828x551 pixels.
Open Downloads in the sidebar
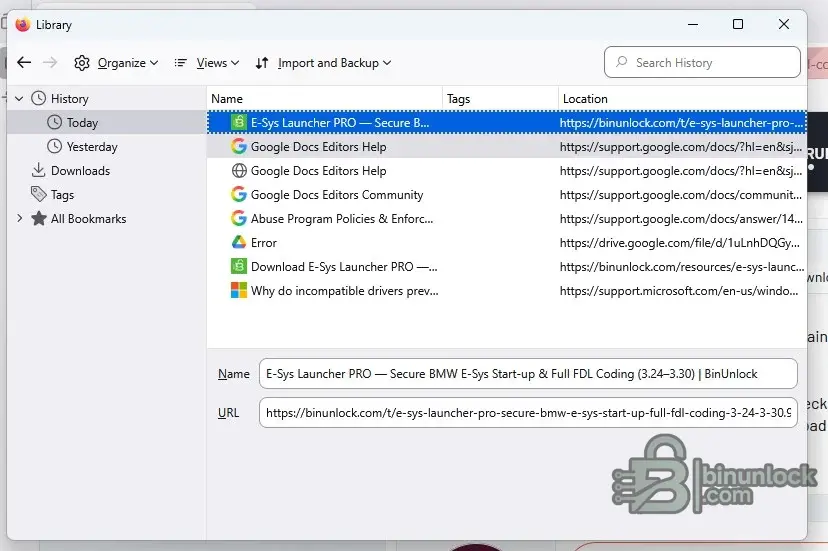80,171
